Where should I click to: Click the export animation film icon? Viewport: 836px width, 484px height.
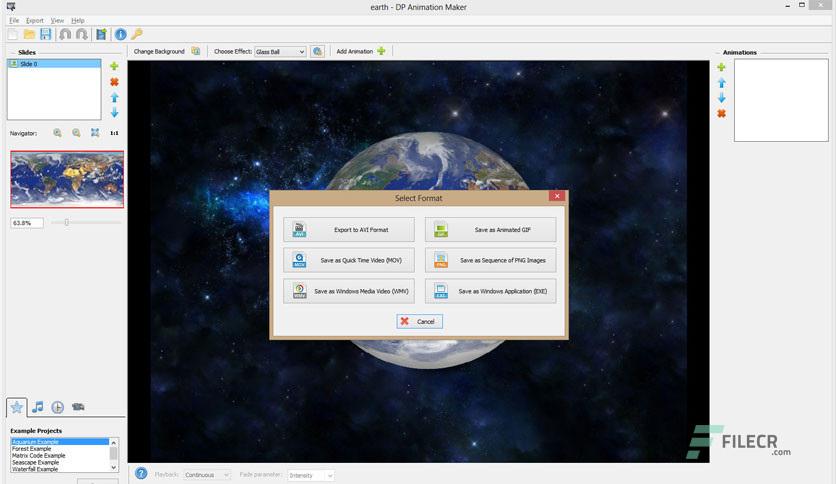[101, 35]
